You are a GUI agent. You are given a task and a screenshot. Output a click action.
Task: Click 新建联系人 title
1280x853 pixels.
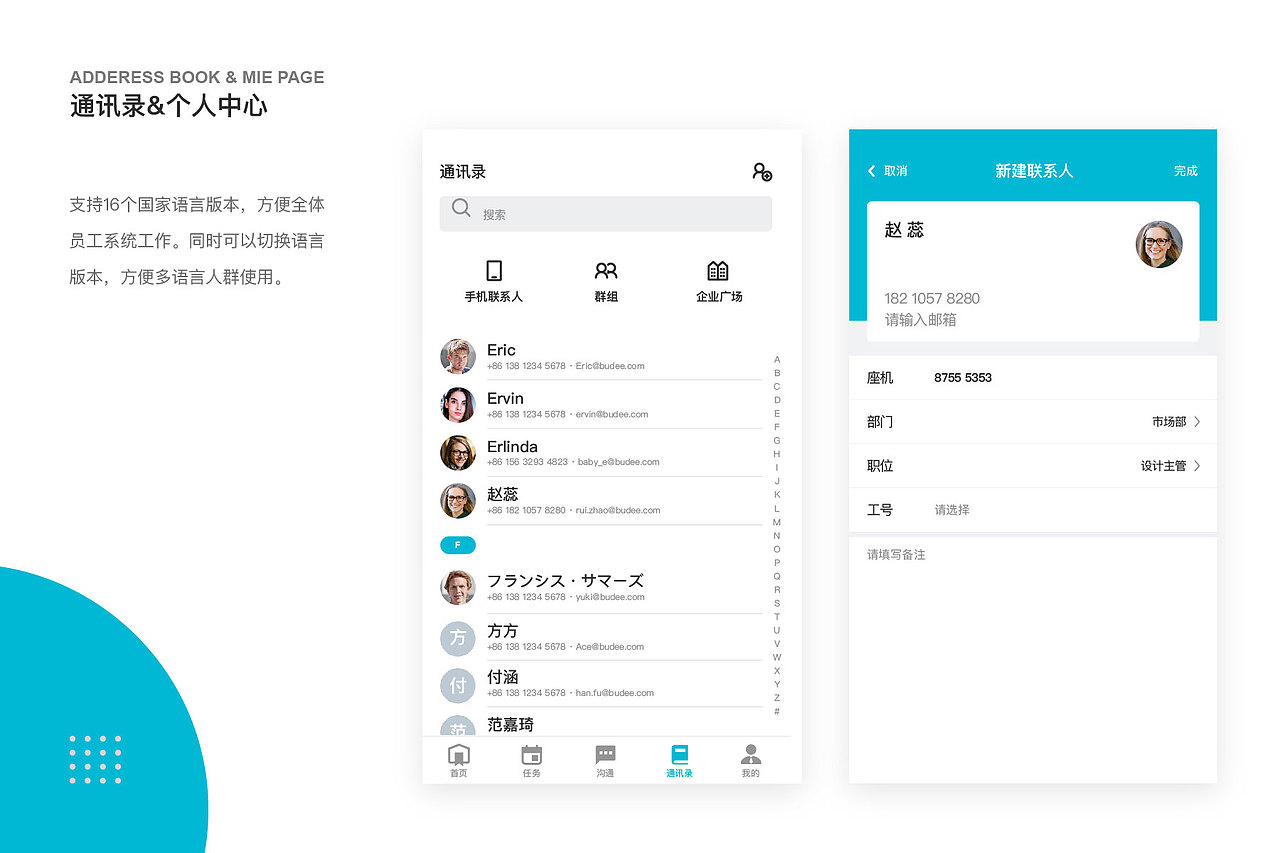(1034, 171)
